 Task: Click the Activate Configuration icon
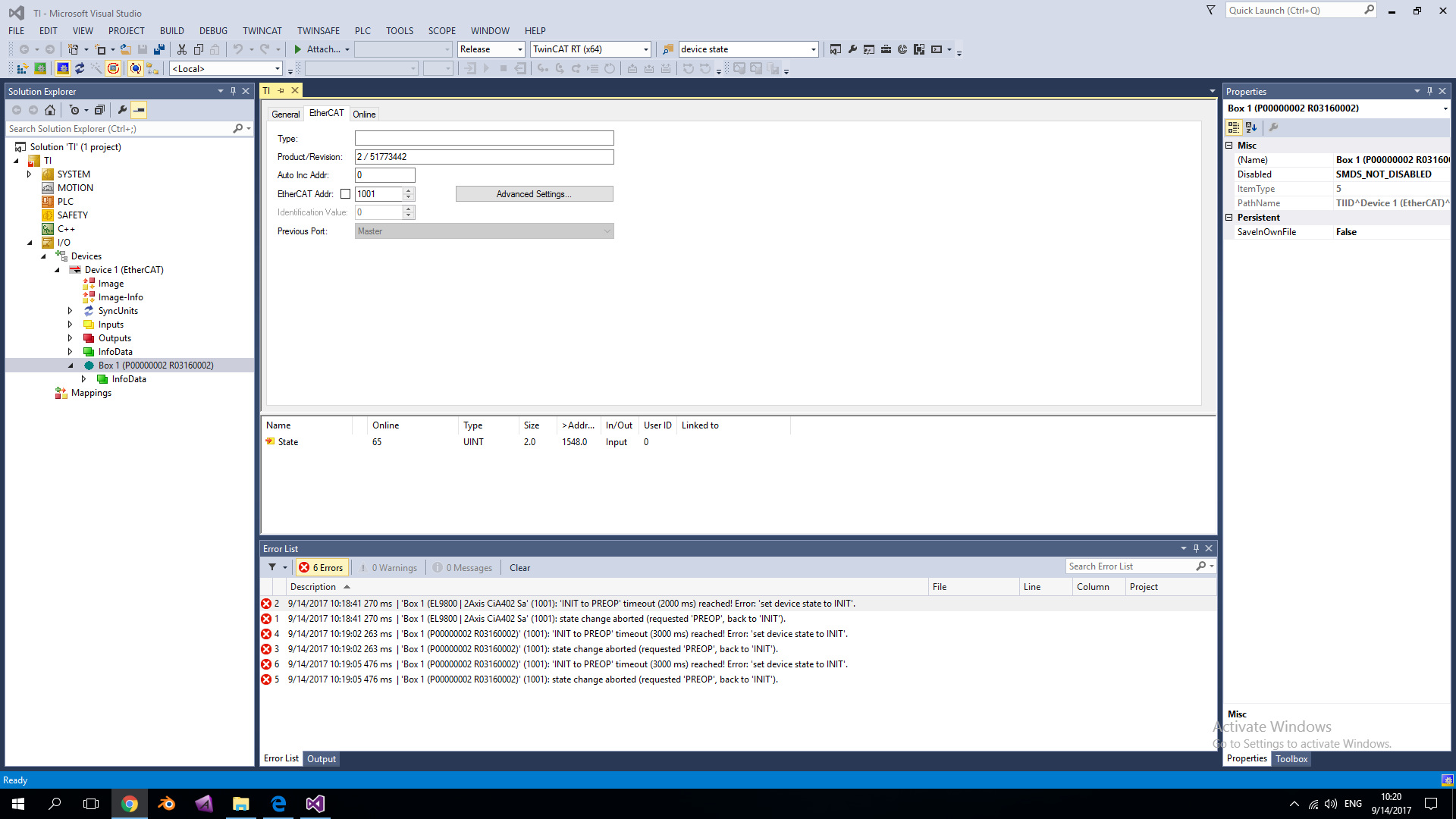tap(22, 68)
